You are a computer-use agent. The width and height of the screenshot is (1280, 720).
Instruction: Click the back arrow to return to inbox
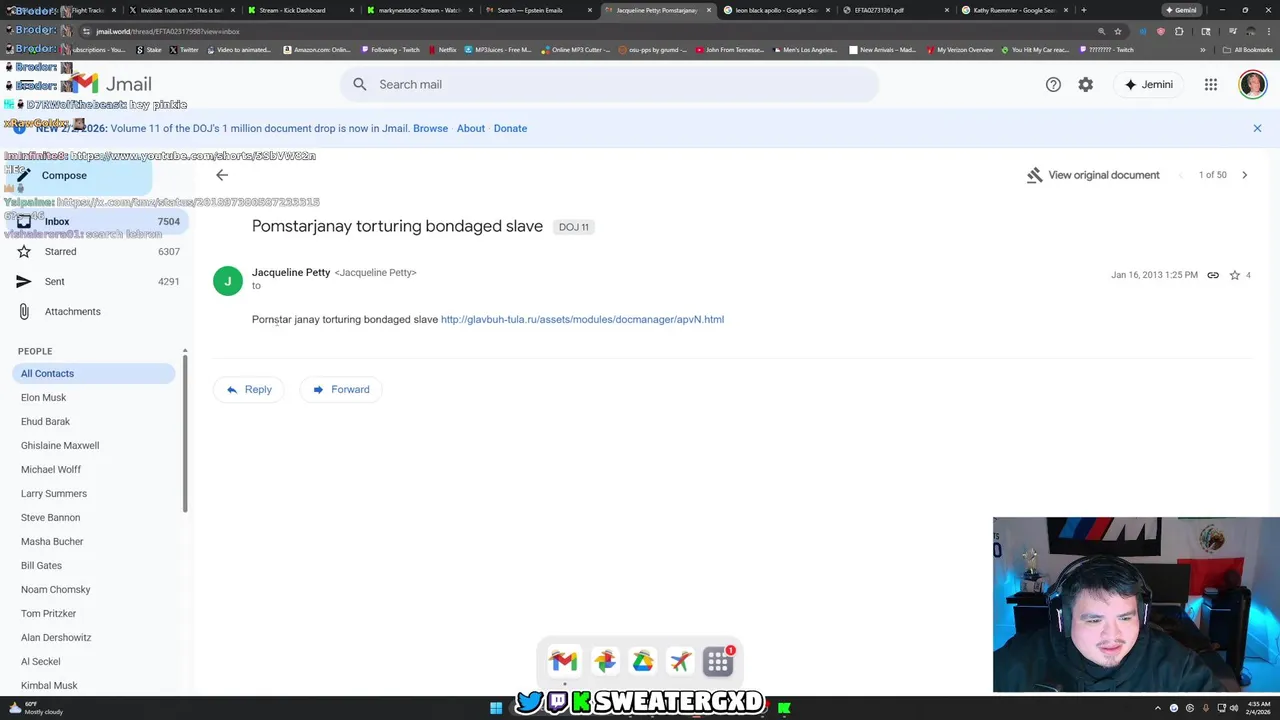(x=222, y=175)
